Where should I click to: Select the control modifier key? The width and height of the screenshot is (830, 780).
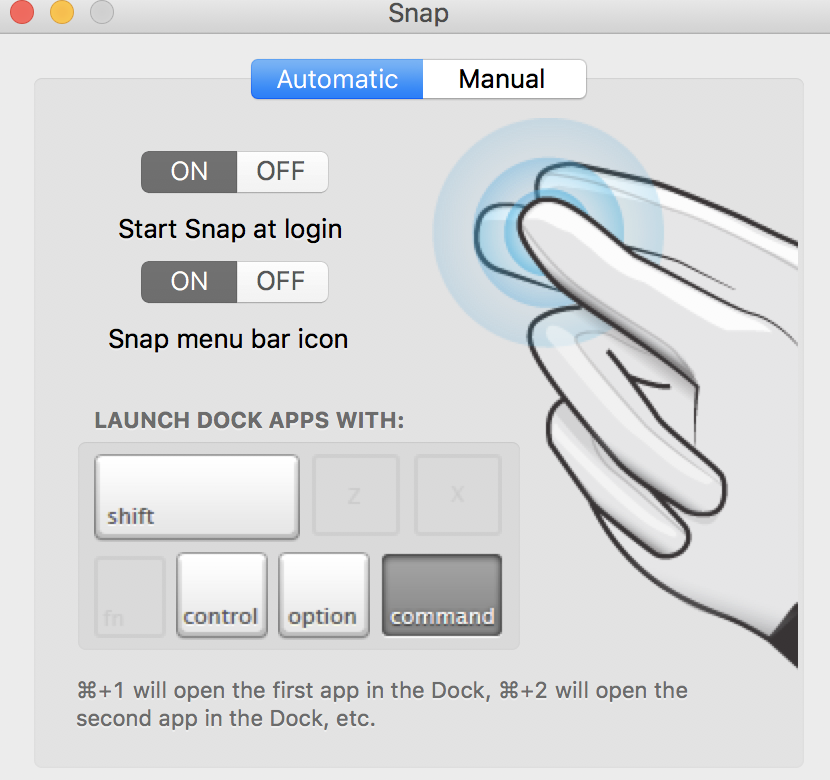(x=221, y=595)
